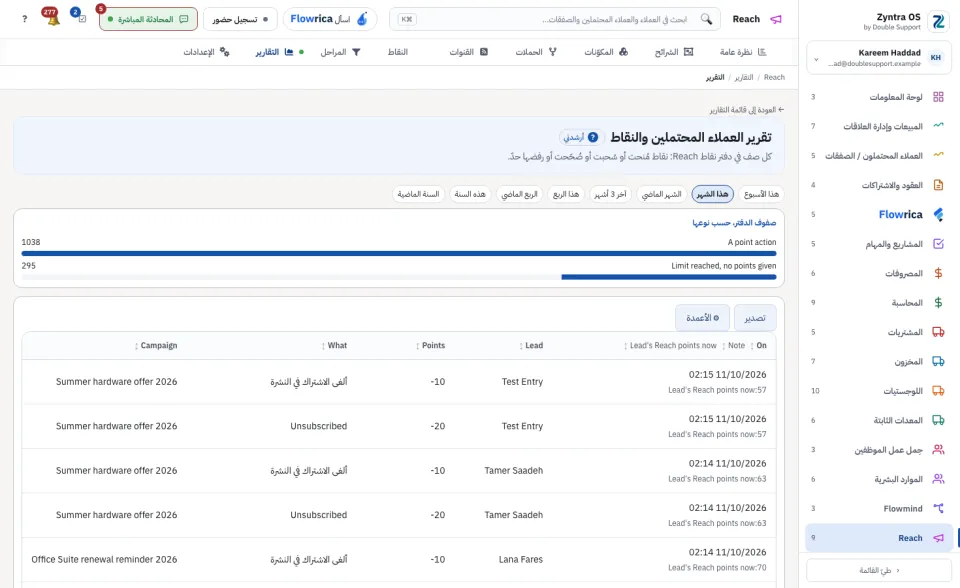Click the help question mark icon in top bar
Screen dimensions: 960x588
pyautogui.click(x=24, y=19)
